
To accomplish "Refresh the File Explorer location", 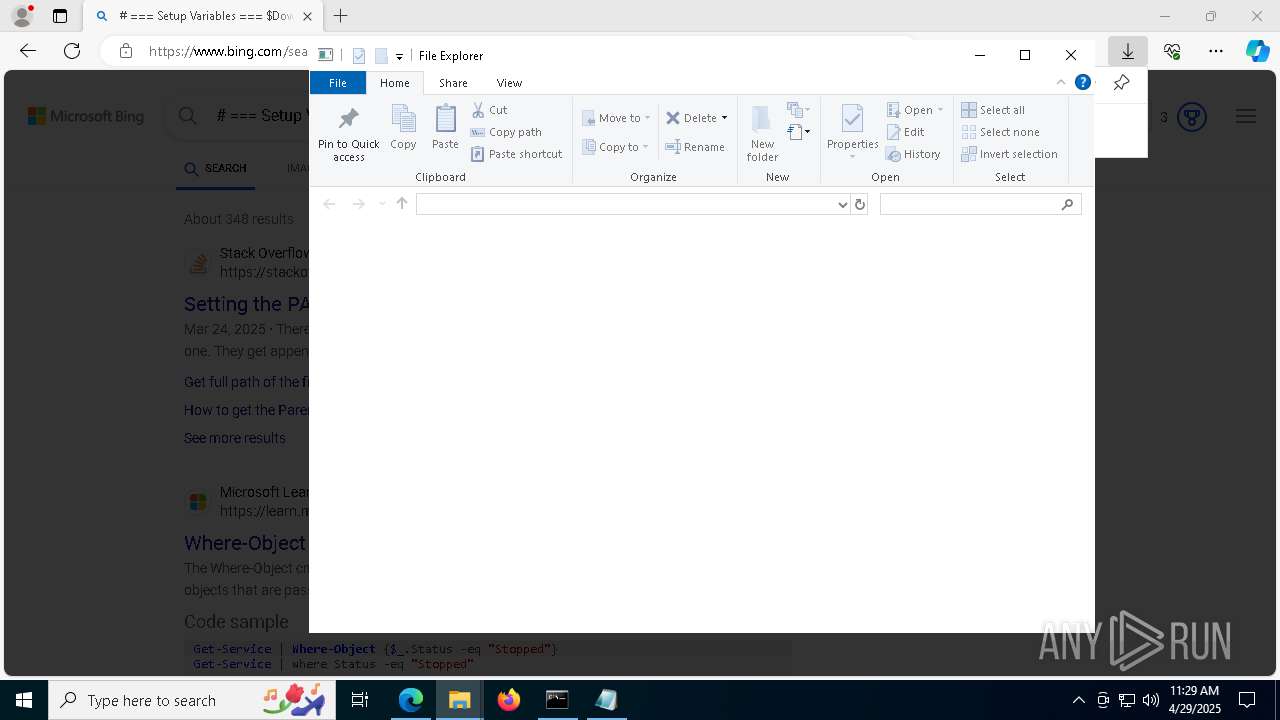I will click(859, 204).
